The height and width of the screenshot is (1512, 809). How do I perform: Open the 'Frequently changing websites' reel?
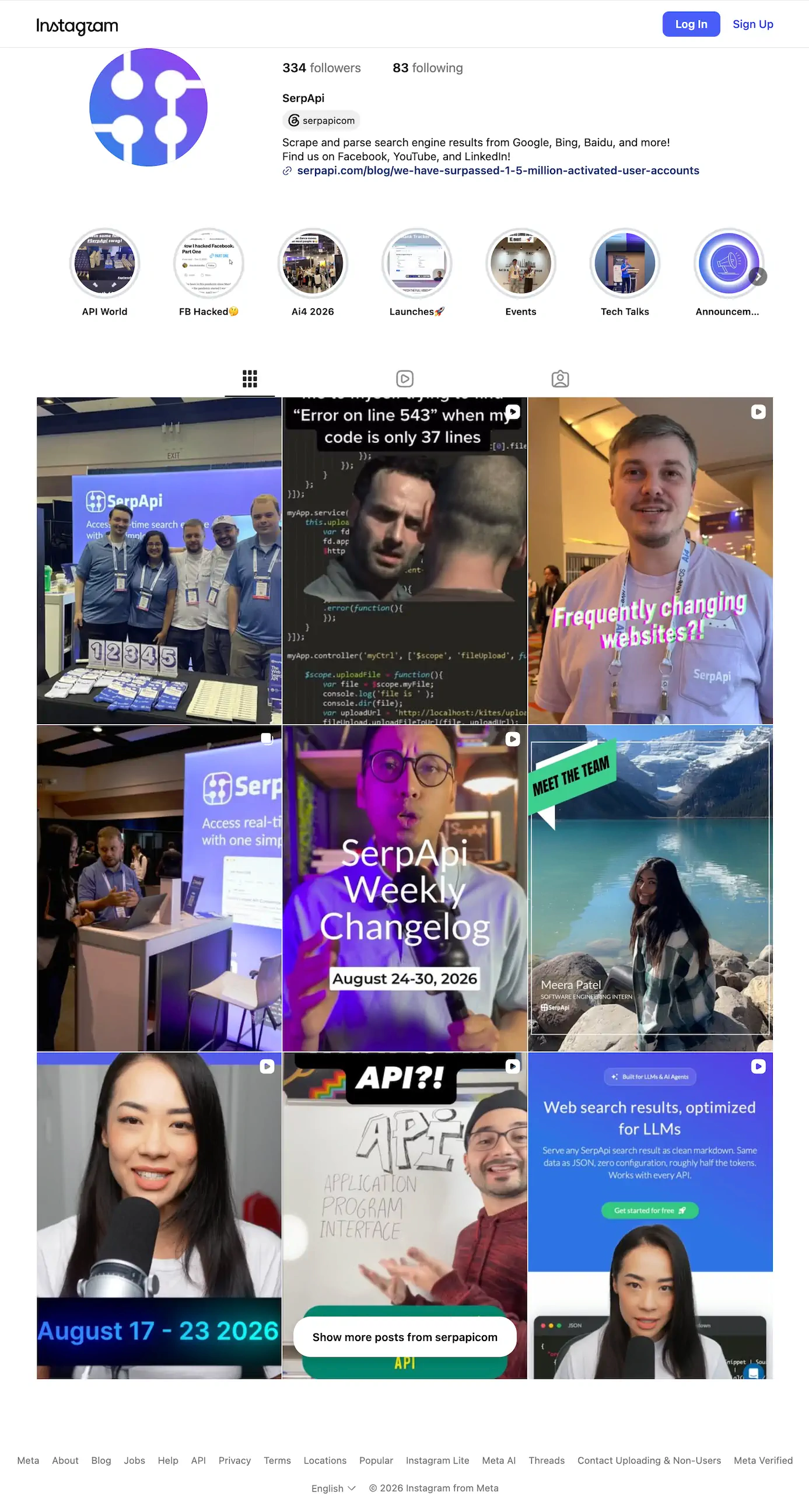(x=650, y=561)
